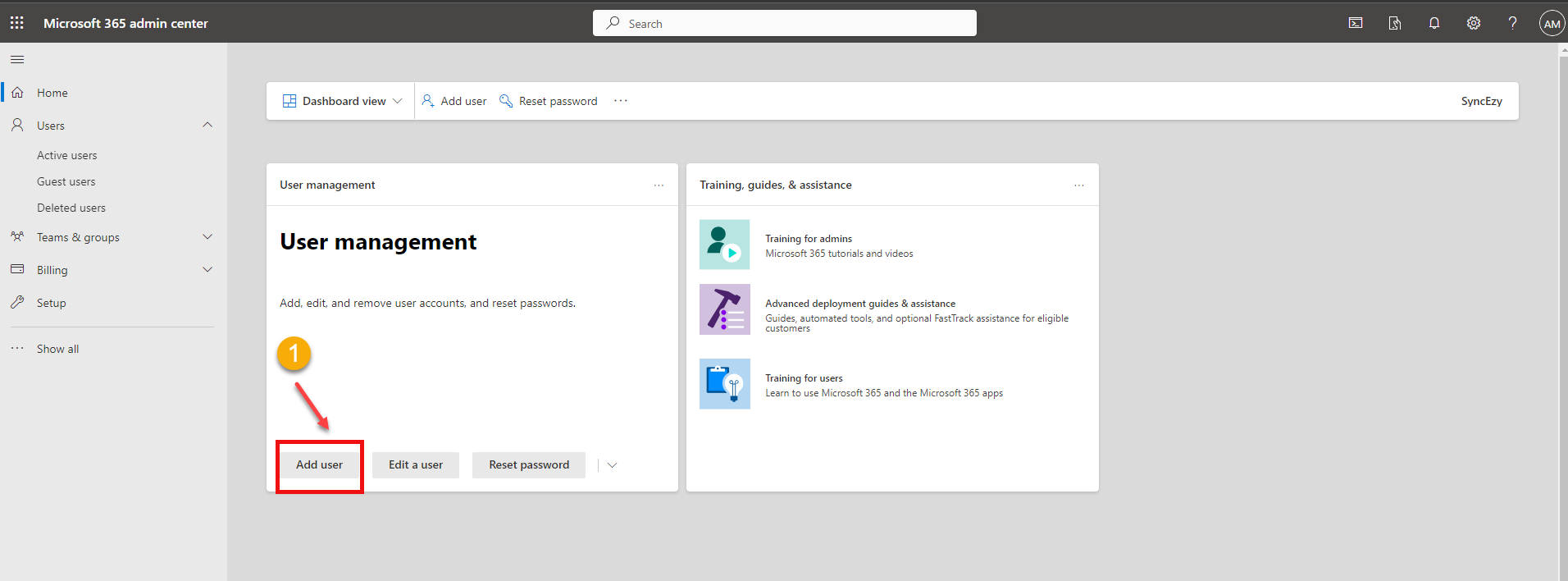The width and height of the screenshot is (1568, 581).
Task: Click the Training for users lightbulb thumbnail
Action: (x=724, y=383)
